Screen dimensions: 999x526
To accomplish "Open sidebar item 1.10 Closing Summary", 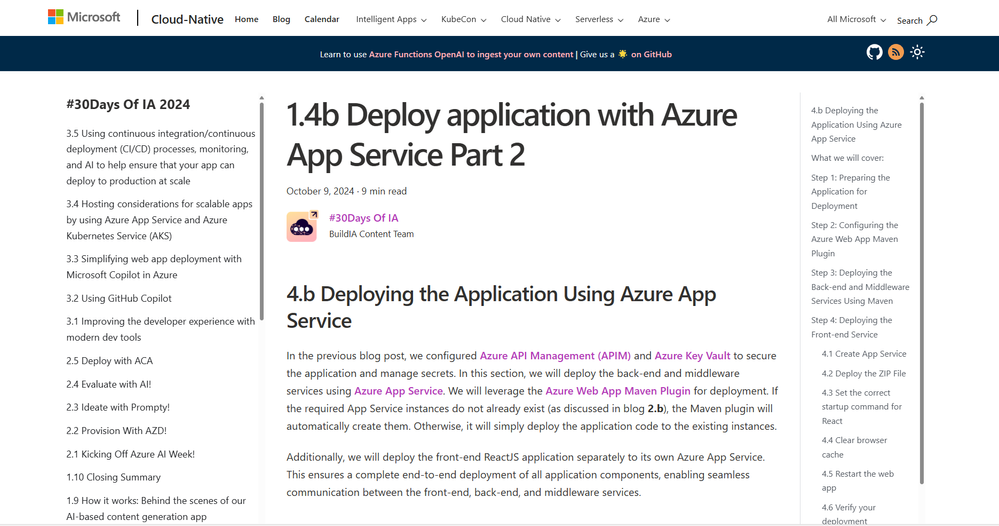I will pos(113,477).
